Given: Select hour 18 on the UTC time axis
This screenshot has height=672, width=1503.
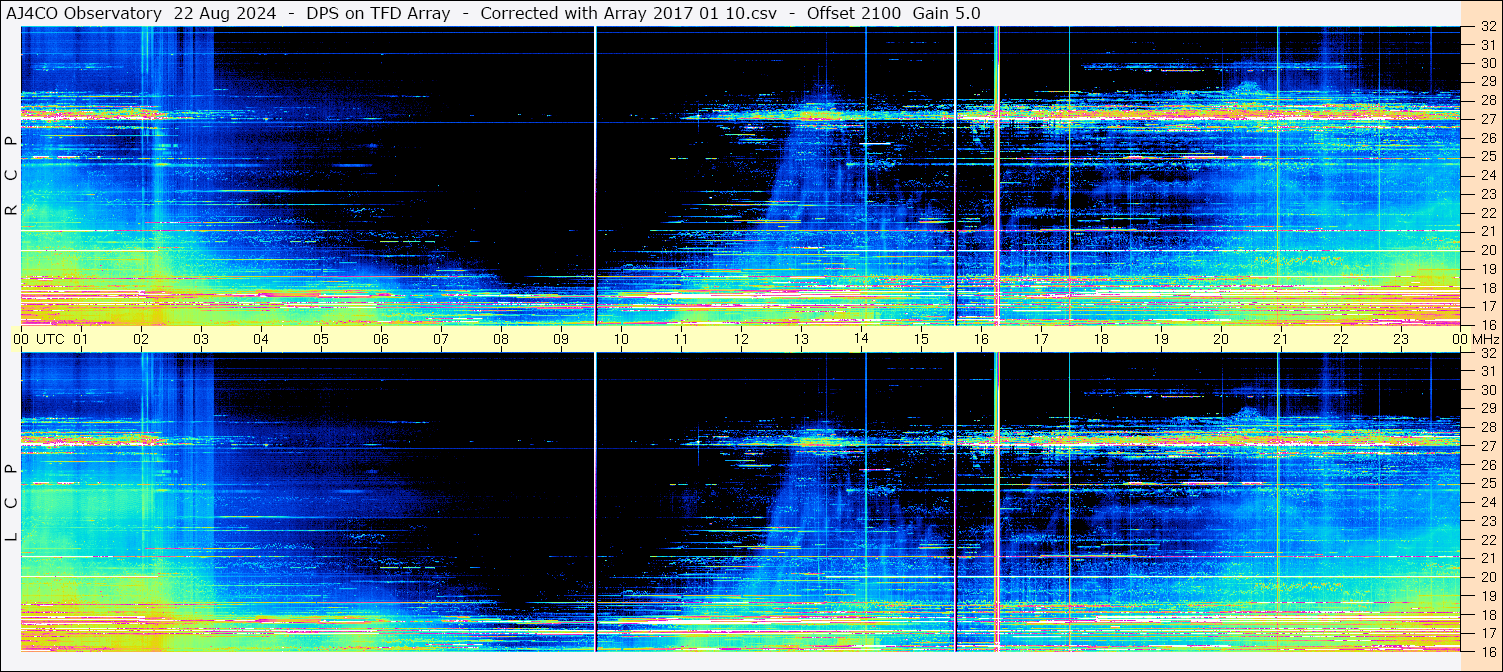Looking at the screenshot, I should click(x=1101, y=339).
